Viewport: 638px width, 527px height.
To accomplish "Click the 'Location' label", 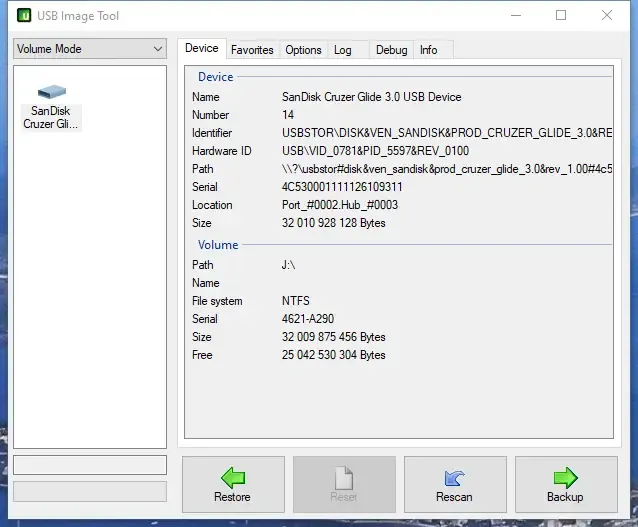I will (212, 205).
